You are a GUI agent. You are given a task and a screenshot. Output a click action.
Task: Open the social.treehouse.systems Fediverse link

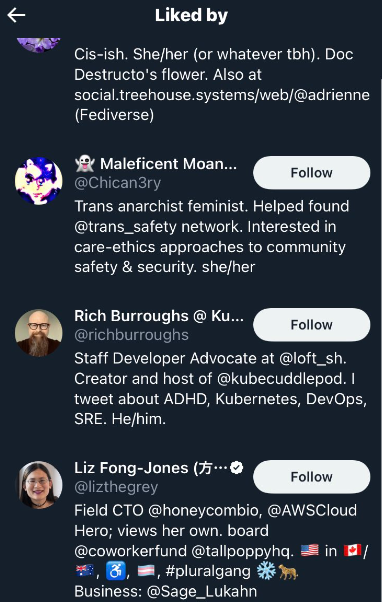coord(222,95)
